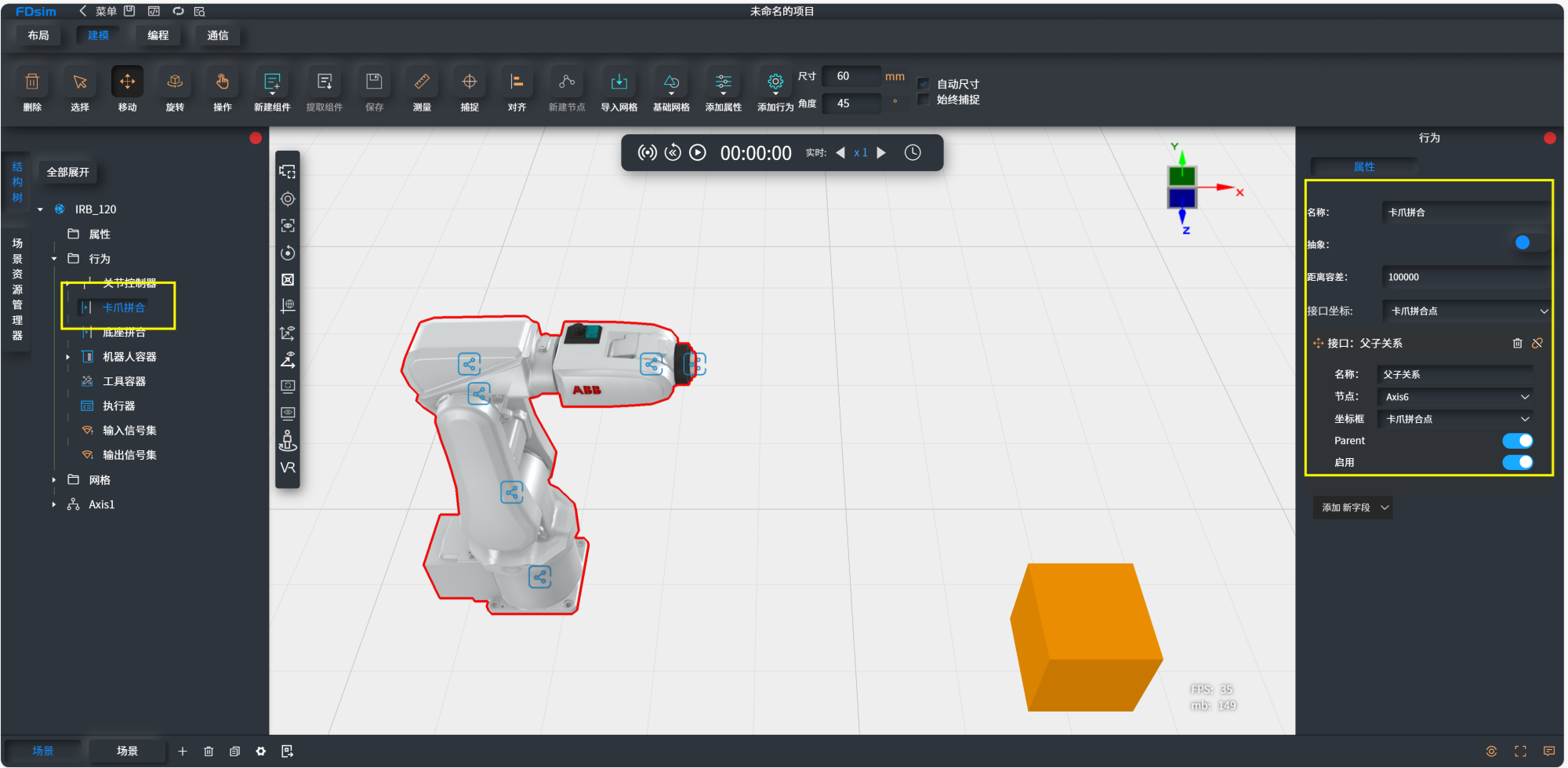
Task: Open the 节点 Axis6 dropdown
Action: 1455,397
